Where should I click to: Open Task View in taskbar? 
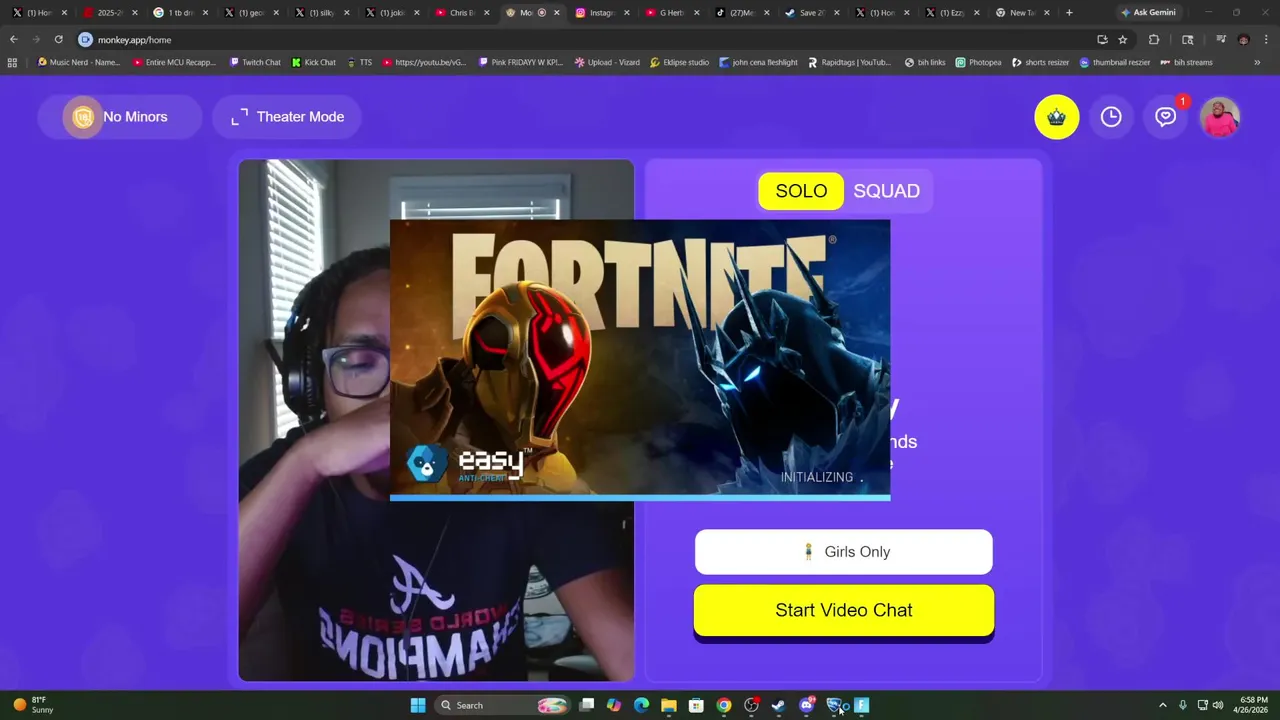[587, 705]
